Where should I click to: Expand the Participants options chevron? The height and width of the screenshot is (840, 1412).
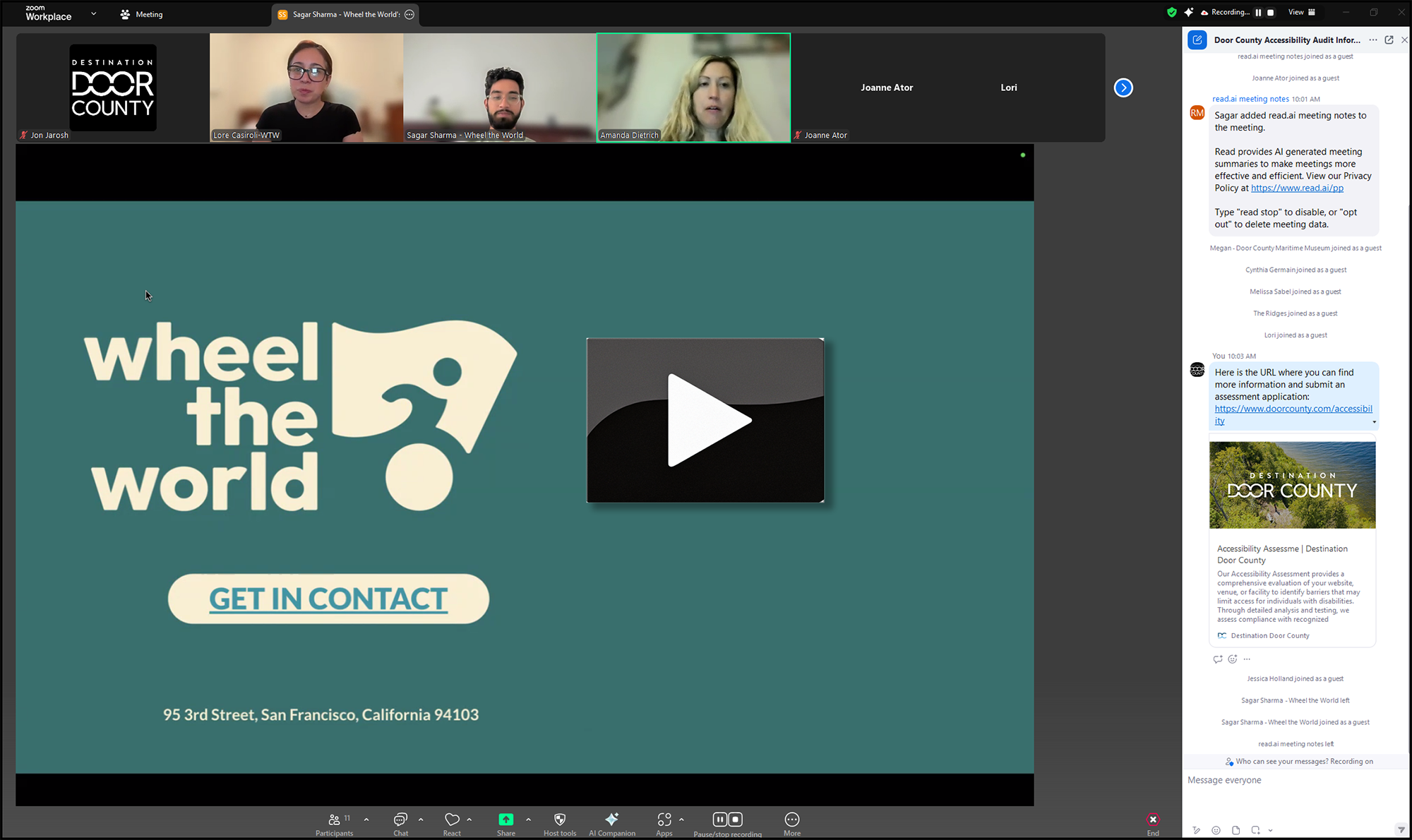coord(366,819)
